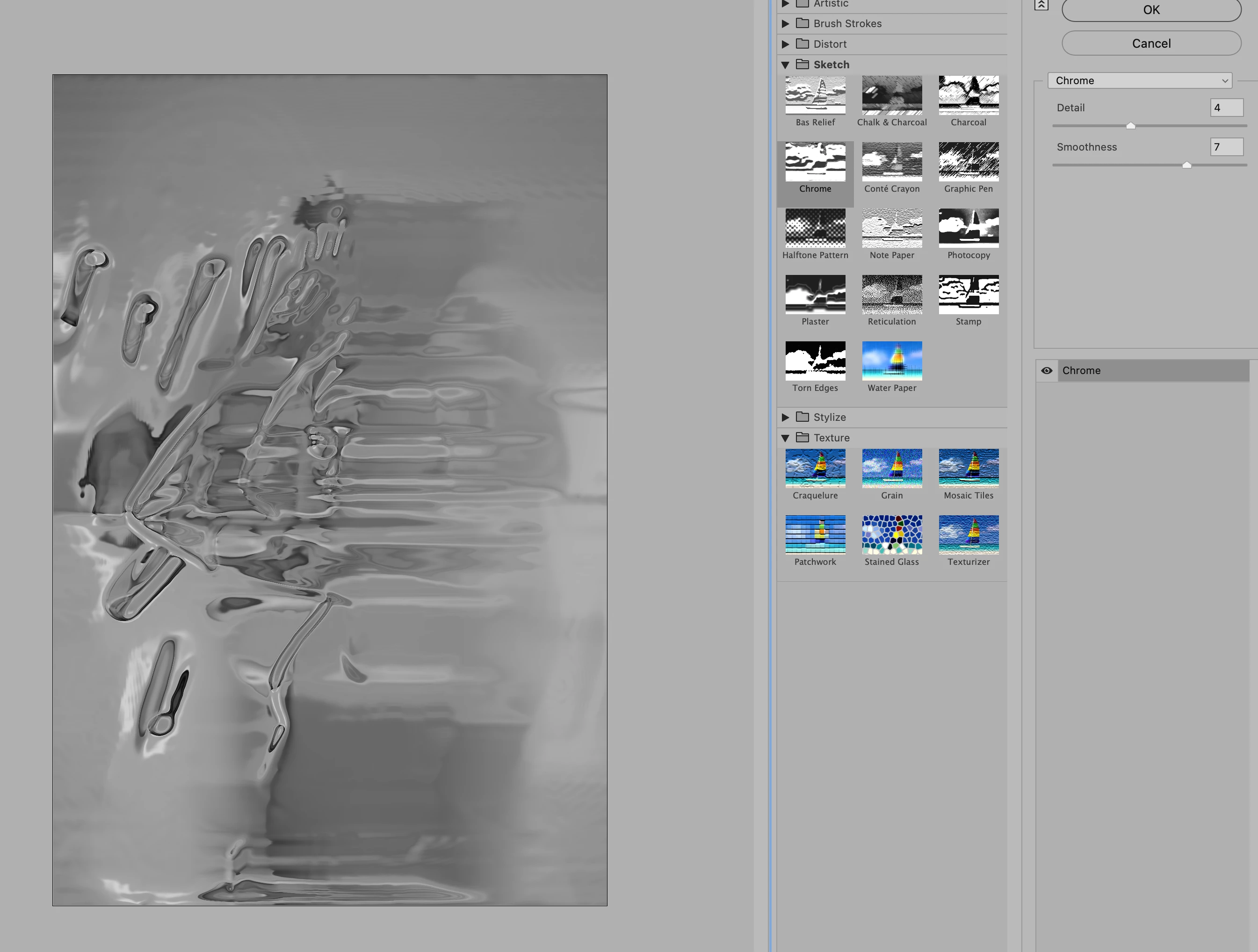Select the Chrome effect layer row
The height and width of the screenshot is (952, 1258).
coord(1149,371)
